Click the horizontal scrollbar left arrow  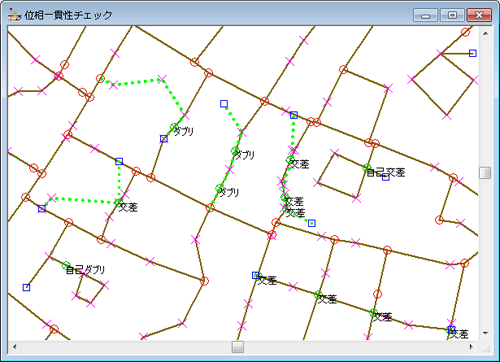[x=14, y=347]
